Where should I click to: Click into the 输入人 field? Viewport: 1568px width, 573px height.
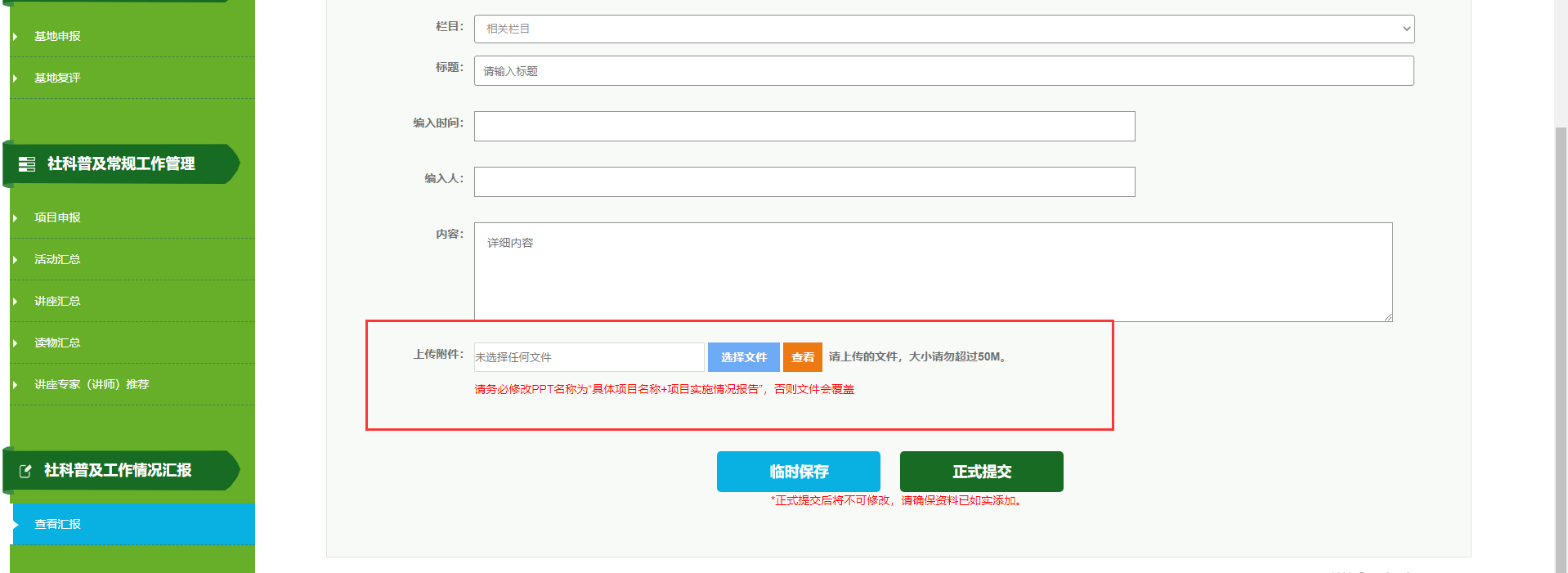pyautogui.click(x=804, y=182)
